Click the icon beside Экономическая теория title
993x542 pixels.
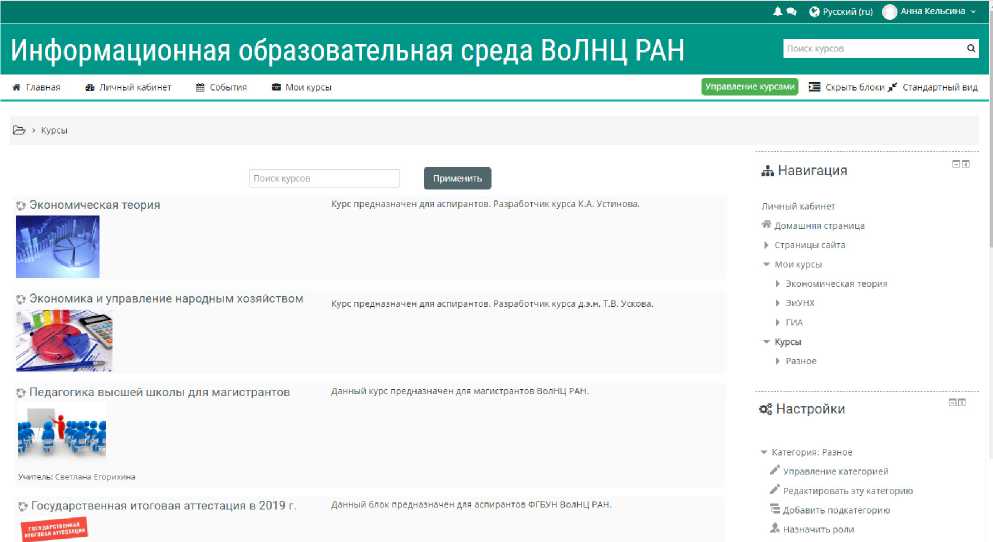[x=21, y=205]
